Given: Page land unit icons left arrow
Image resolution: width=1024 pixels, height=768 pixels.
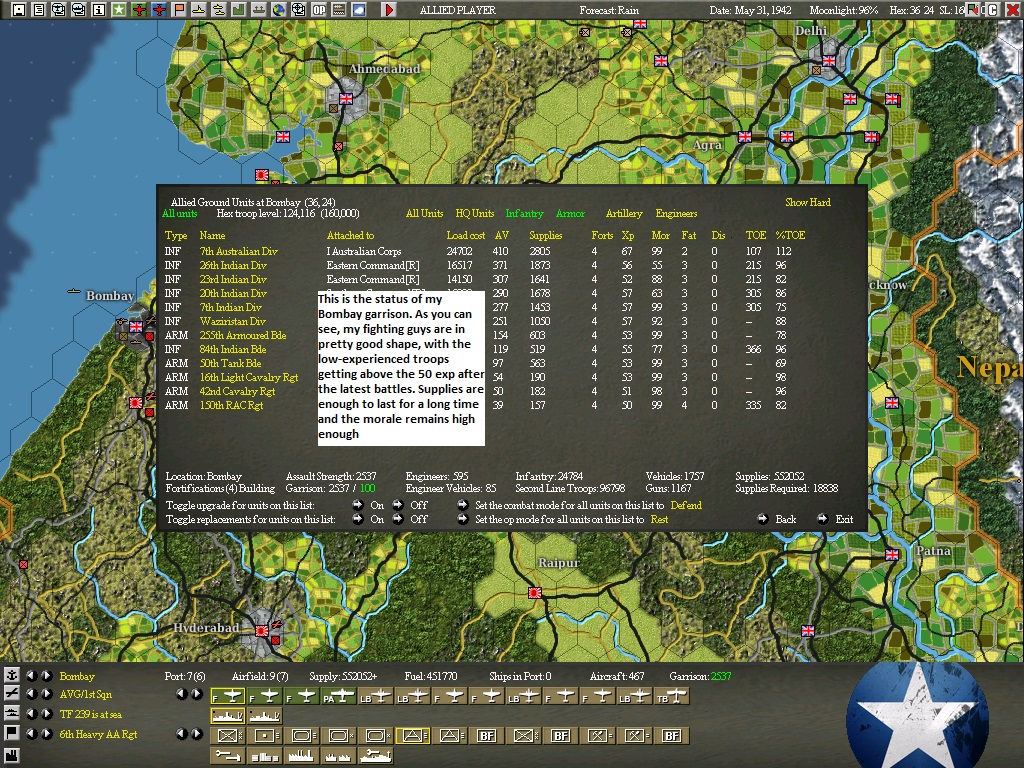Looking at the screenshot, I should tap(182, 734).
